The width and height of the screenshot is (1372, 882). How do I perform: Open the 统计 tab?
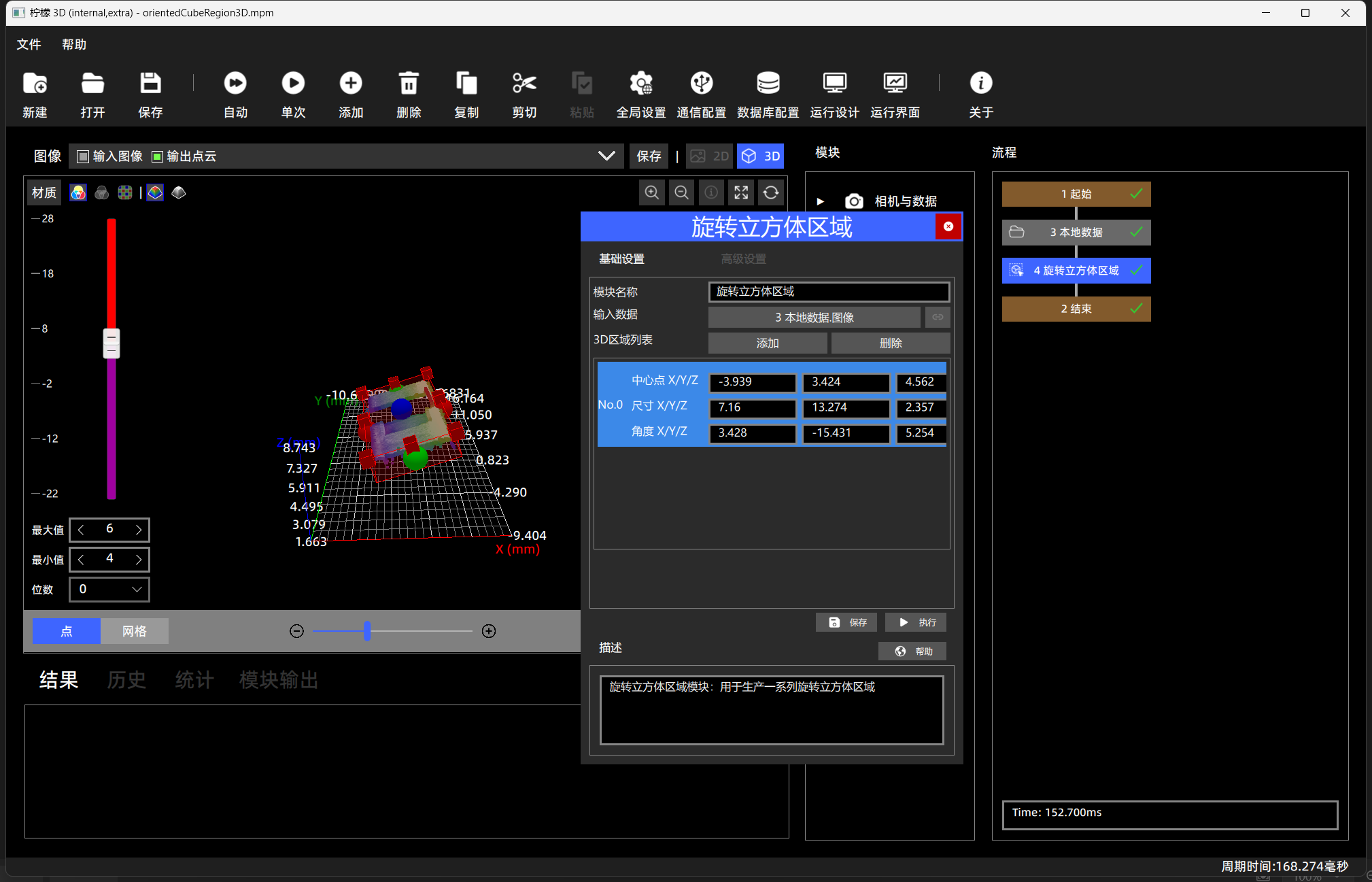pos(194,679)
